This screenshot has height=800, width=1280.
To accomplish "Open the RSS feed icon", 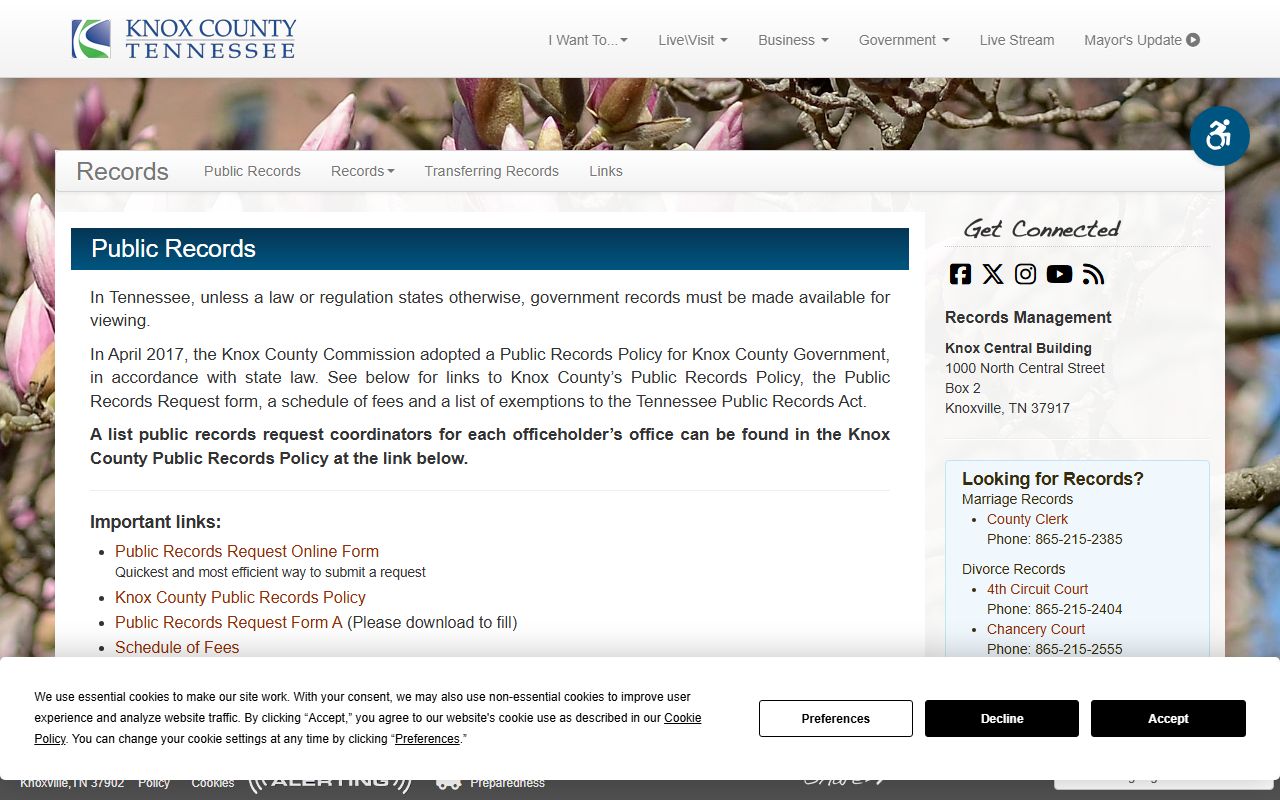I will pyautogui.click(x=1093, y=274).
